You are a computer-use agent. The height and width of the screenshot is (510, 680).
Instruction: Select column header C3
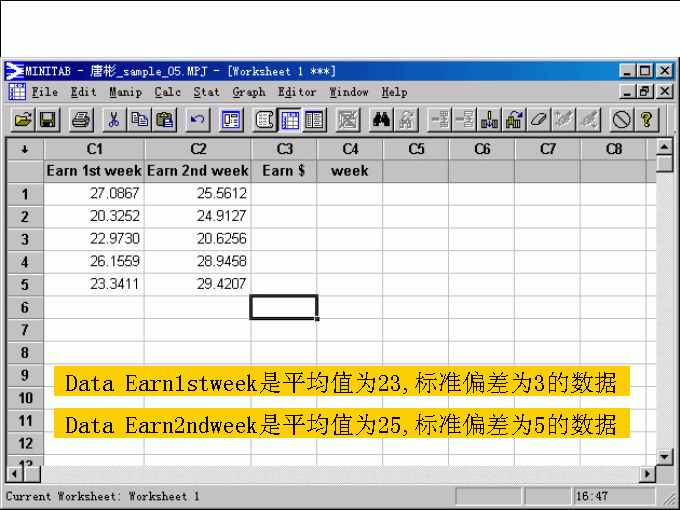(x=284, y=149)
